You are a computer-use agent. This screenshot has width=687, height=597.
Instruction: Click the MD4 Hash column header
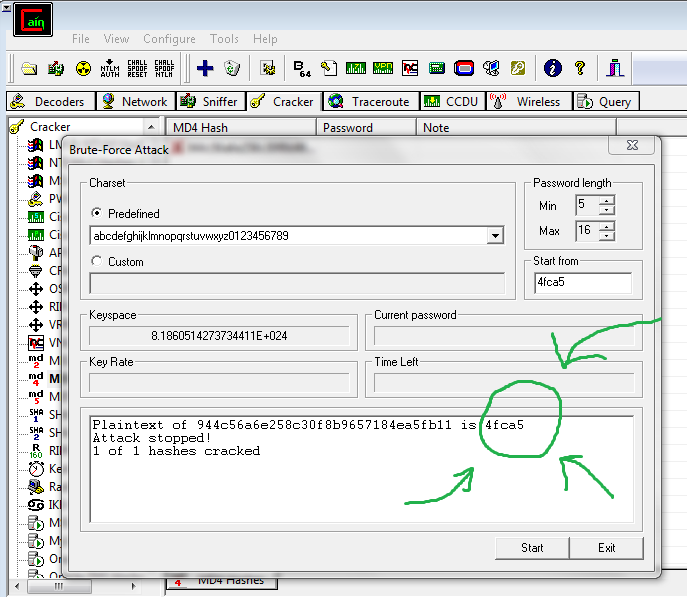pyautogui.click(x=241, y=128)
